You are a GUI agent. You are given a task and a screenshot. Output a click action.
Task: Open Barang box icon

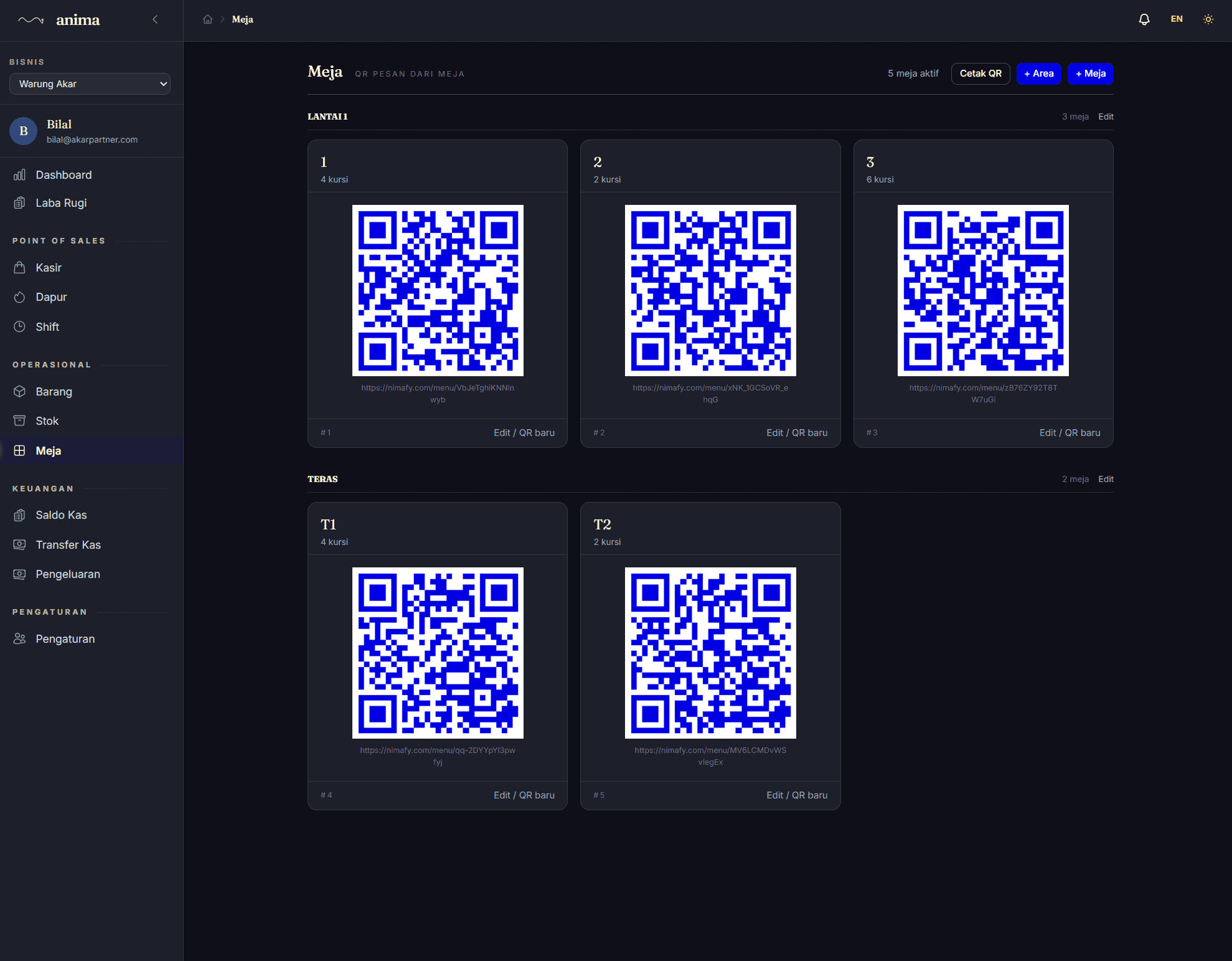tap(19, 392)
